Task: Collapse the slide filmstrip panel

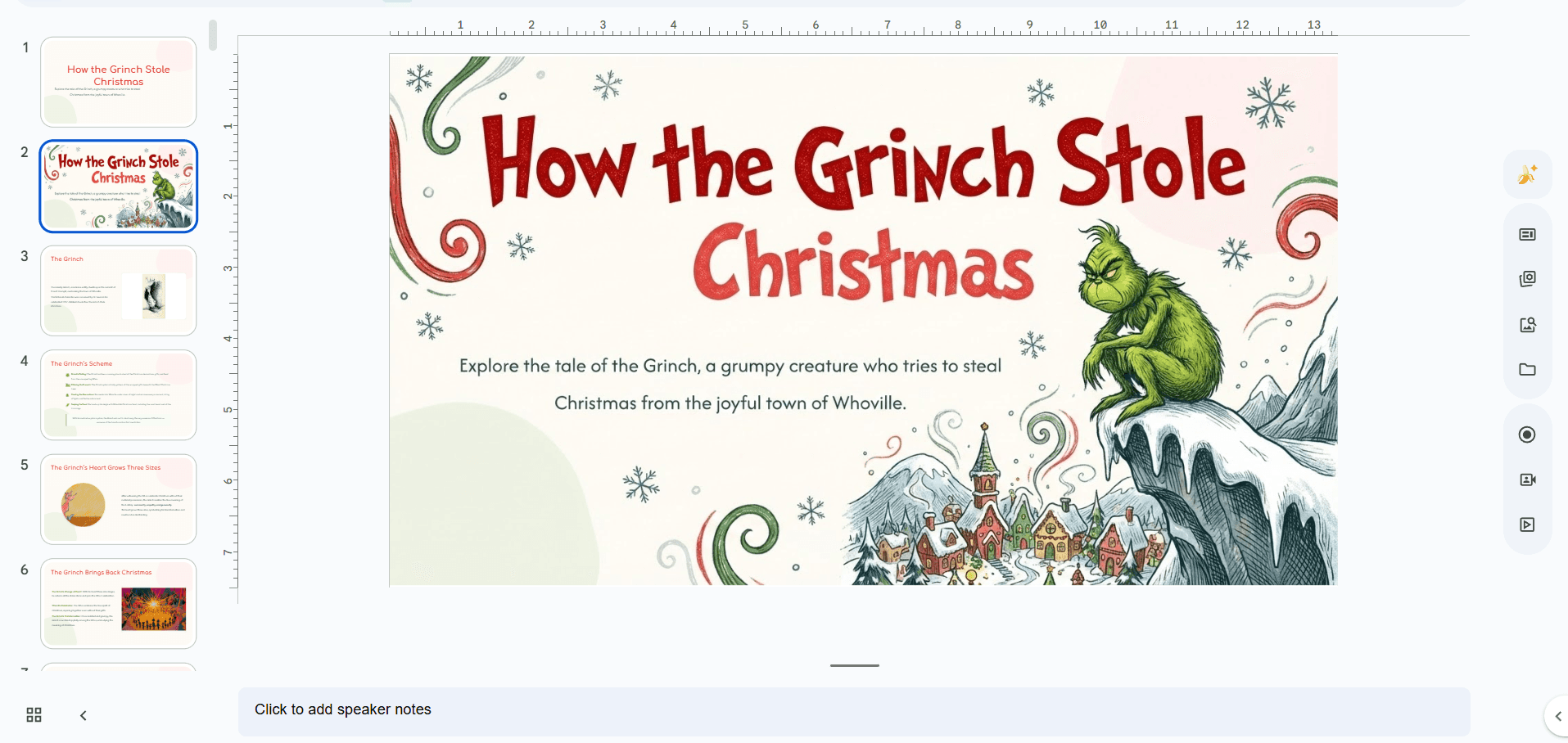Action: (83, 715)
